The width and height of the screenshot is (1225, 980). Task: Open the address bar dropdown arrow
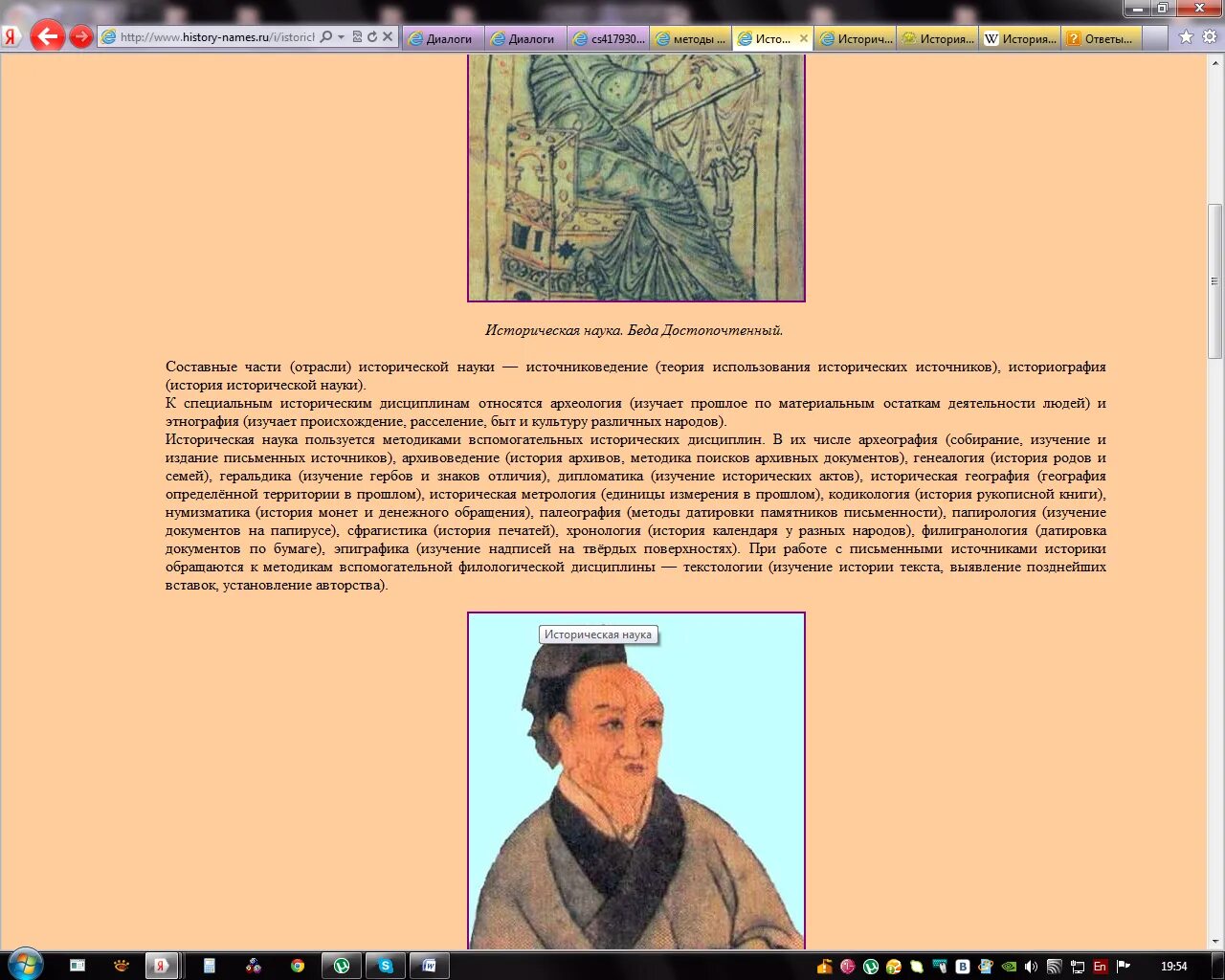click(x=341, y=37)
